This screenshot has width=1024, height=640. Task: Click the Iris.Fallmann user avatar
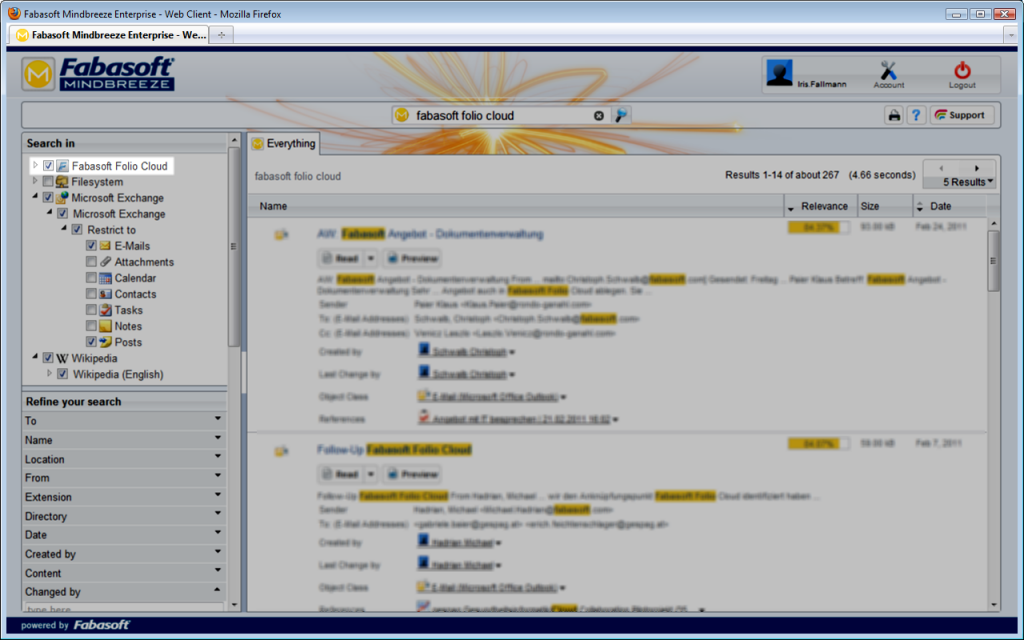(779, 72)
